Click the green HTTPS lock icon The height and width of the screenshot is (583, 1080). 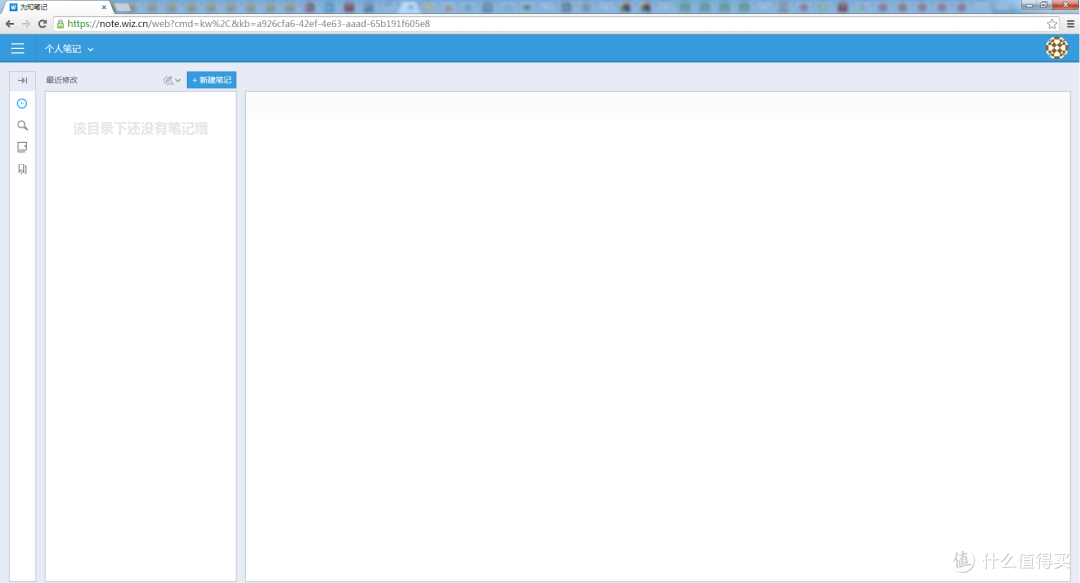[x=61, y=23]
